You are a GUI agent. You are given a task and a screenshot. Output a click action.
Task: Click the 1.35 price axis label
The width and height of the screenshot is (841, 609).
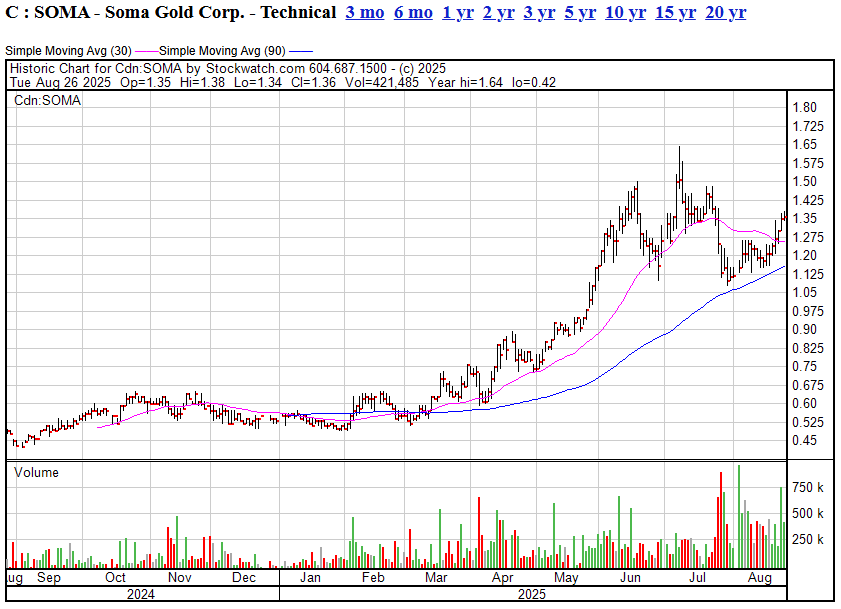click(805, 218)
